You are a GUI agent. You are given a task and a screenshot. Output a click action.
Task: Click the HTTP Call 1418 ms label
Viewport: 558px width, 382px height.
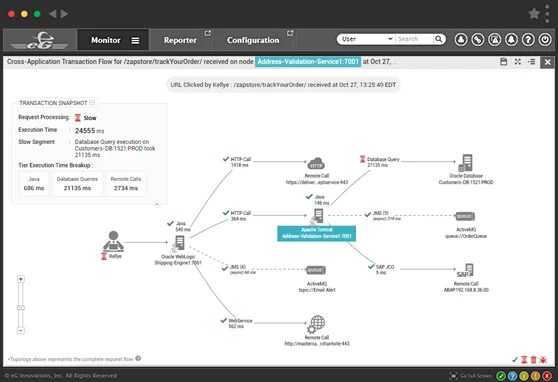[241, 162]
